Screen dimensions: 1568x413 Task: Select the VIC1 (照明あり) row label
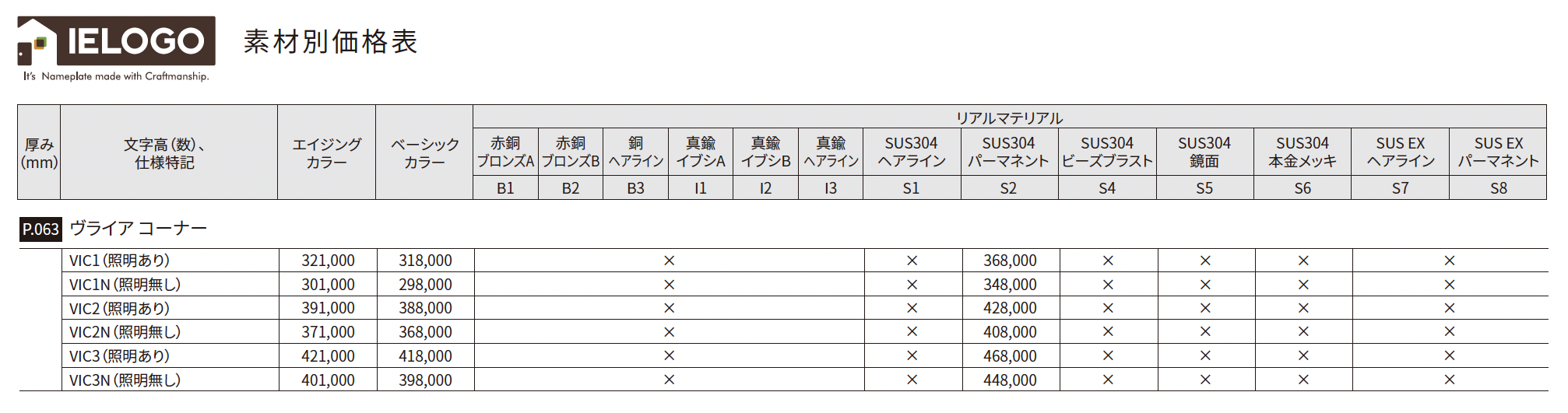pos(119,261)
